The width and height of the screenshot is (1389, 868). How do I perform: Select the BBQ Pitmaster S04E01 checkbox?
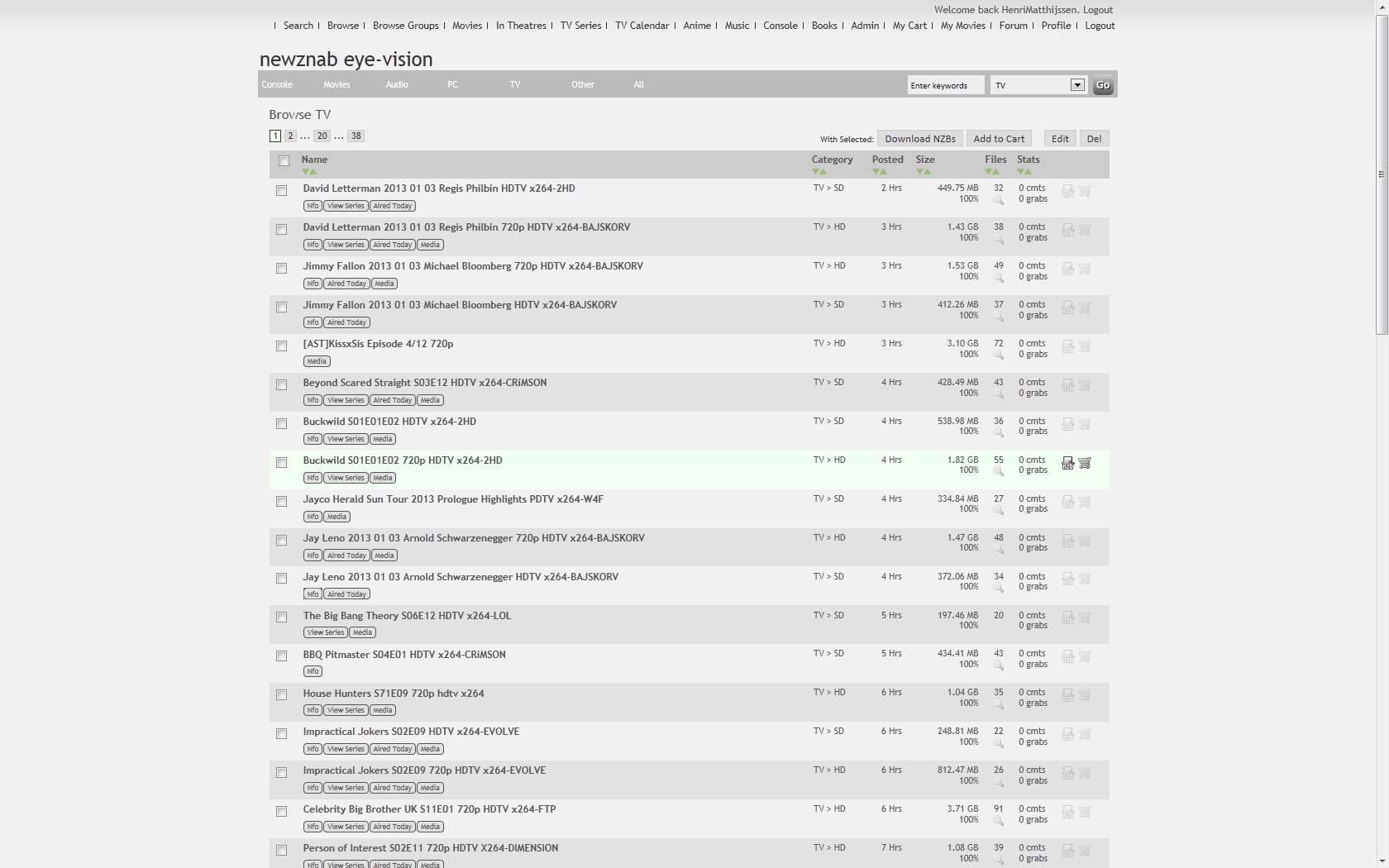(281, 656)
